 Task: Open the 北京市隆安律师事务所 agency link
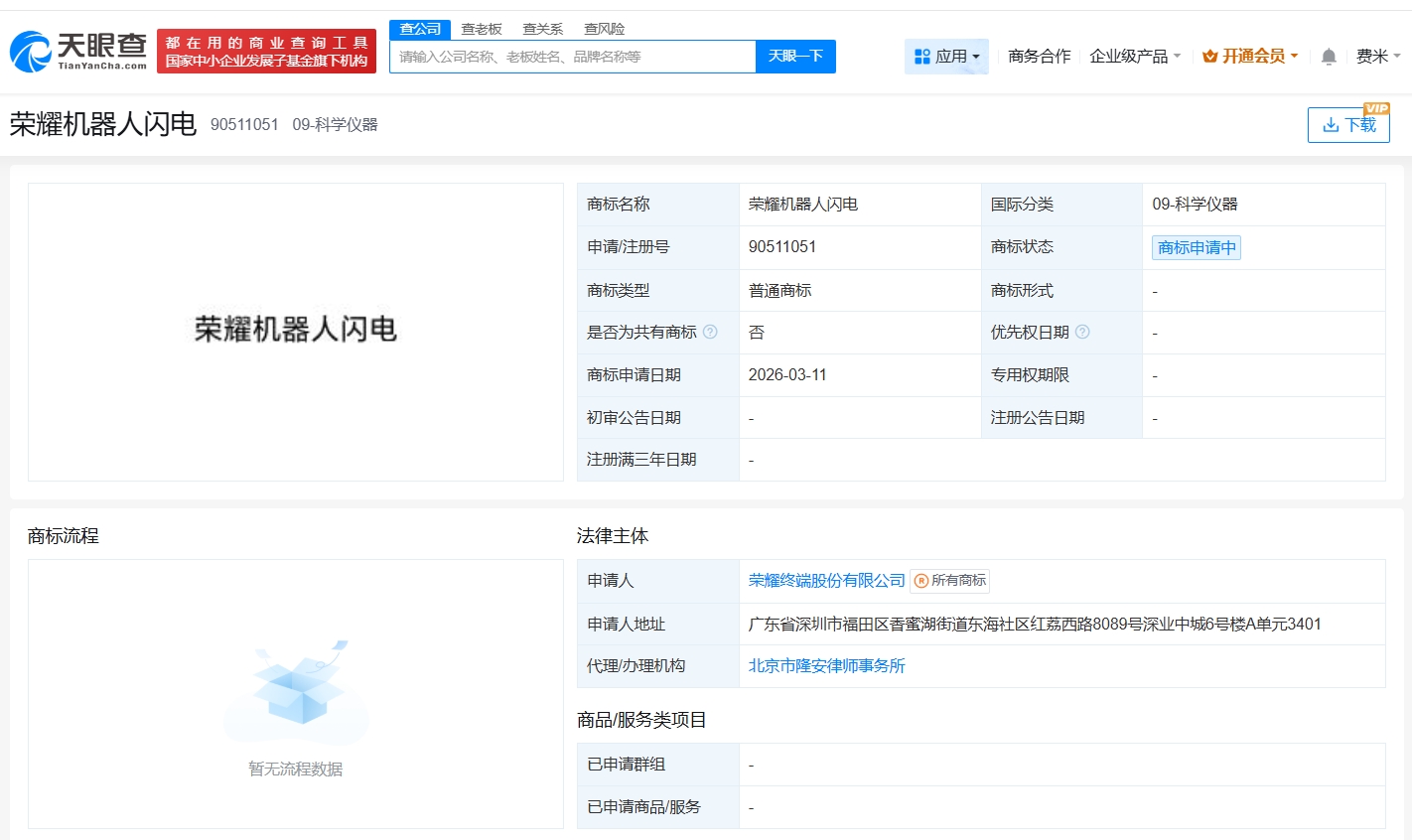coord(825,665)
